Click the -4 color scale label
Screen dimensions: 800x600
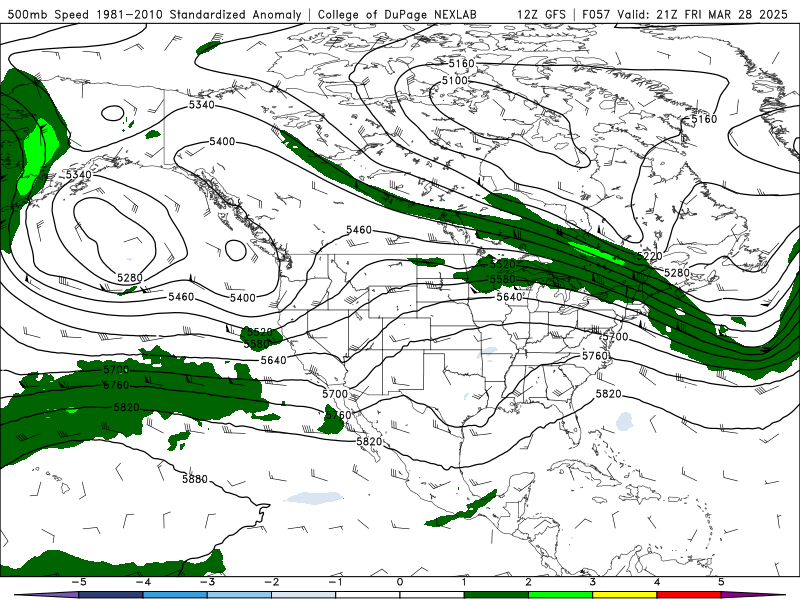[x=142, y=582]
